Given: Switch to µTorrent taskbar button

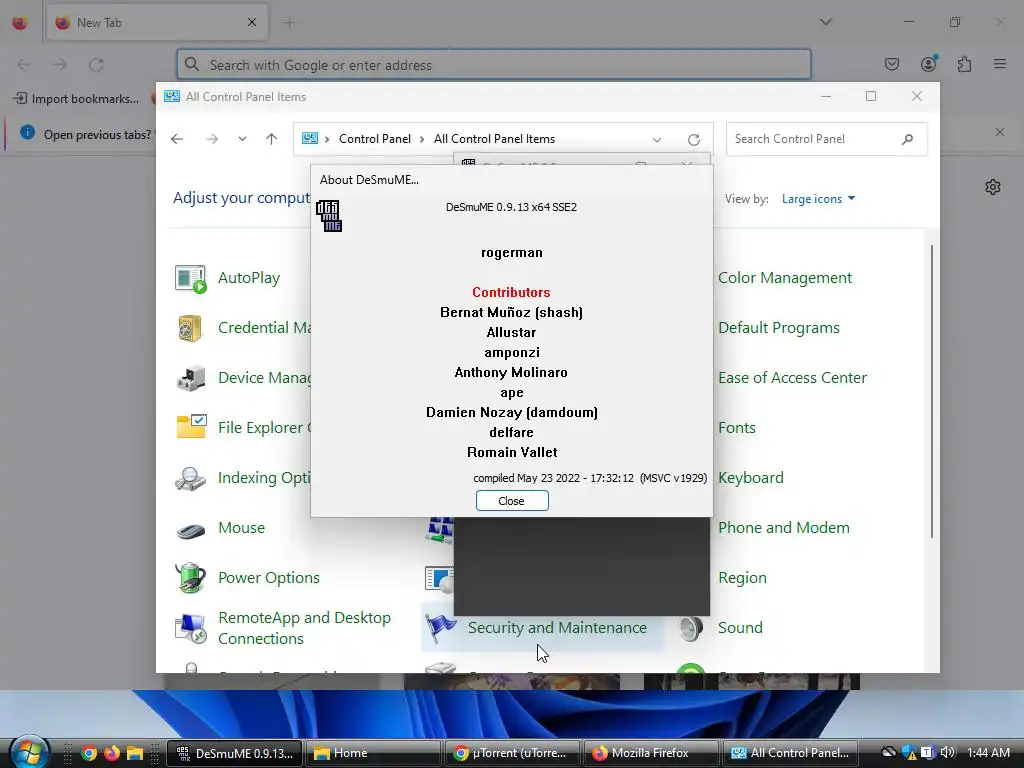Looking at the screenshot, I should point(512,754).
